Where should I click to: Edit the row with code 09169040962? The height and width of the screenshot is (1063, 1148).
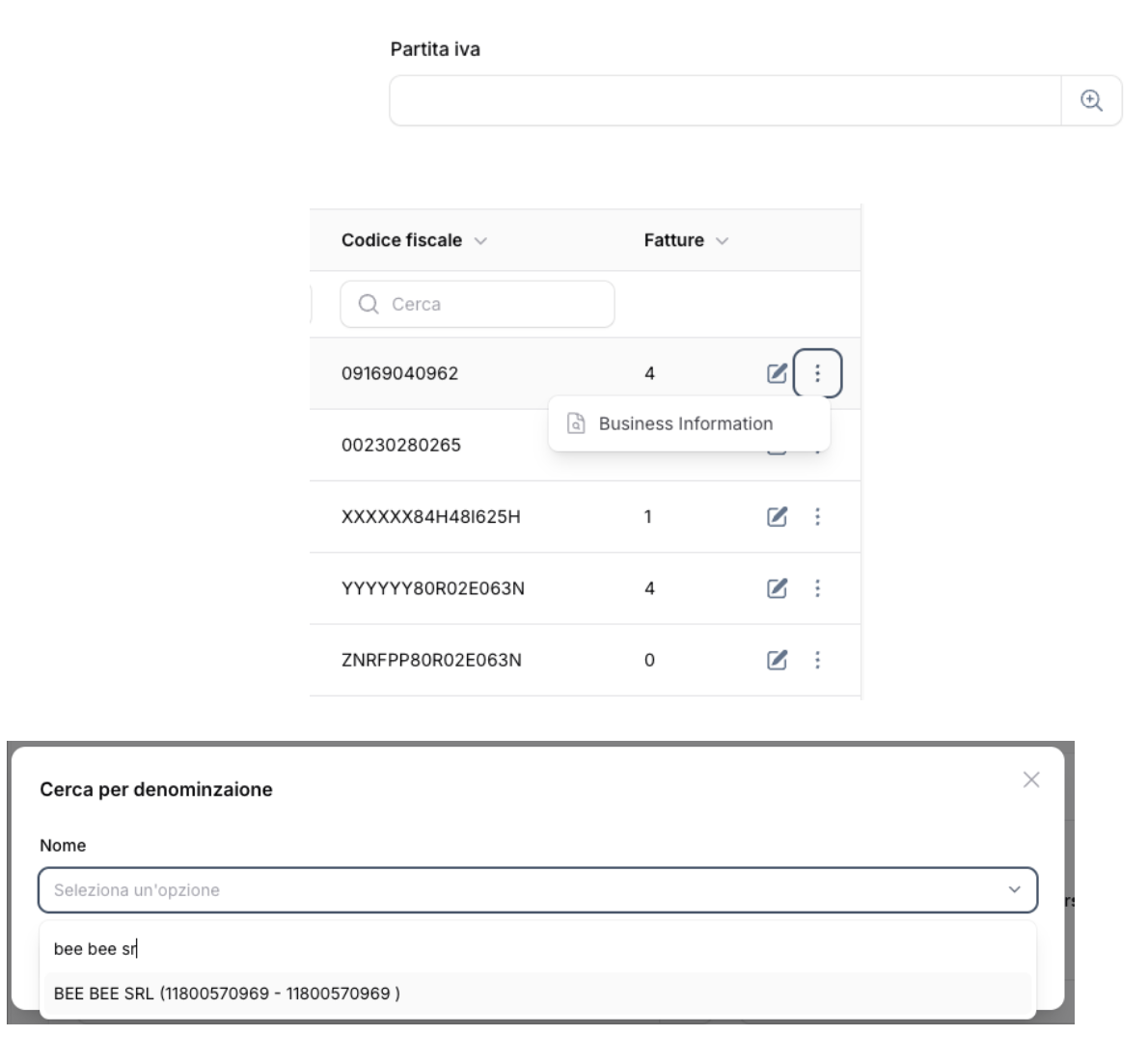[777, 373]
